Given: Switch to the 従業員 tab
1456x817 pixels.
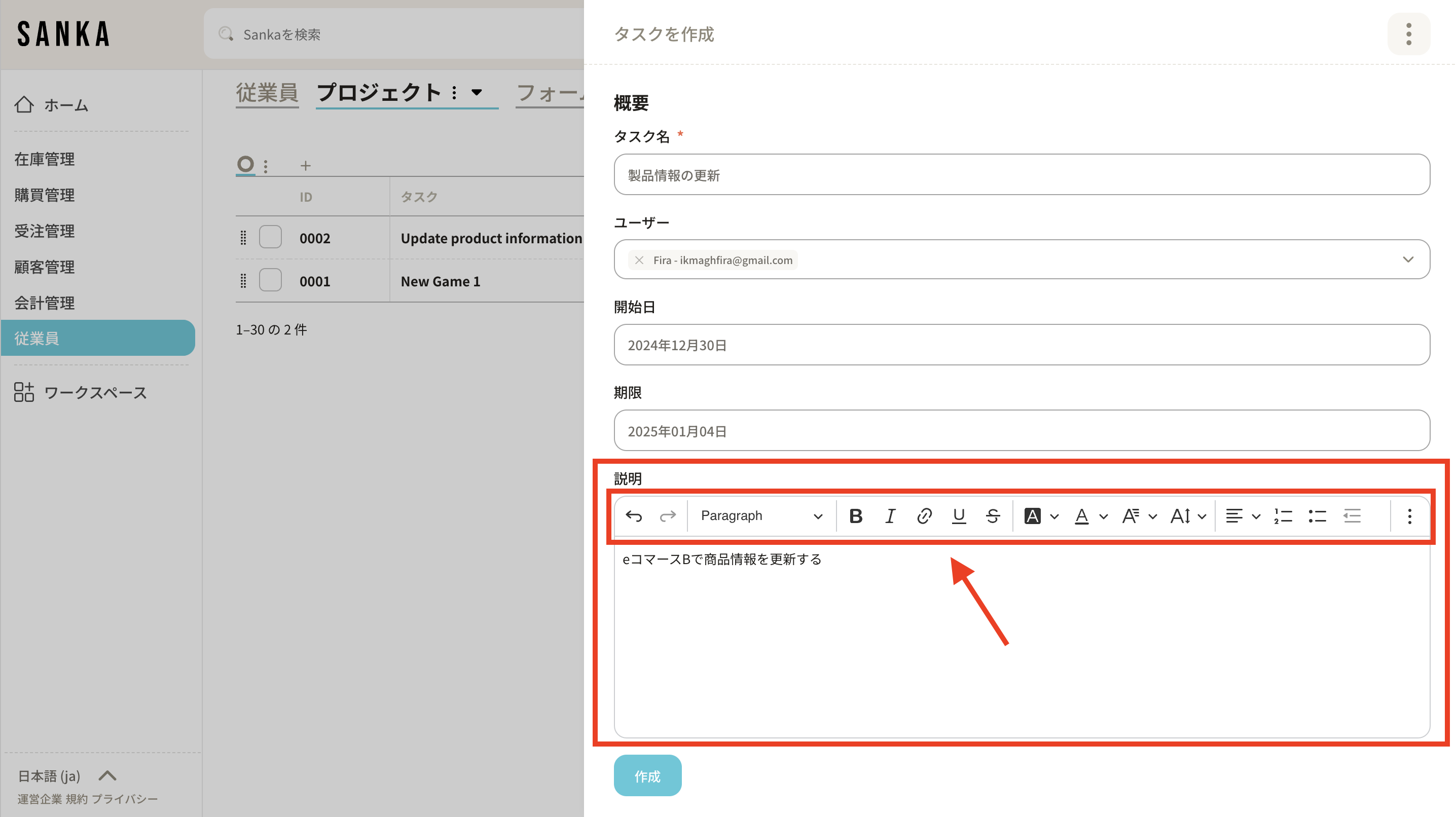Looking at the screenshot, I should 267,93.
